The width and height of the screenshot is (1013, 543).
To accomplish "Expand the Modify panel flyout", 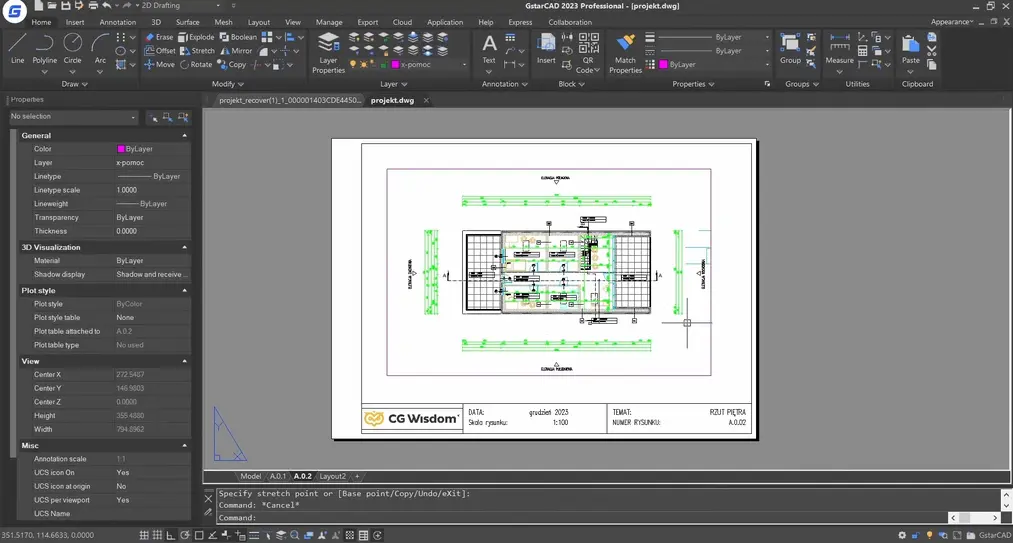I will coord(228,84).
